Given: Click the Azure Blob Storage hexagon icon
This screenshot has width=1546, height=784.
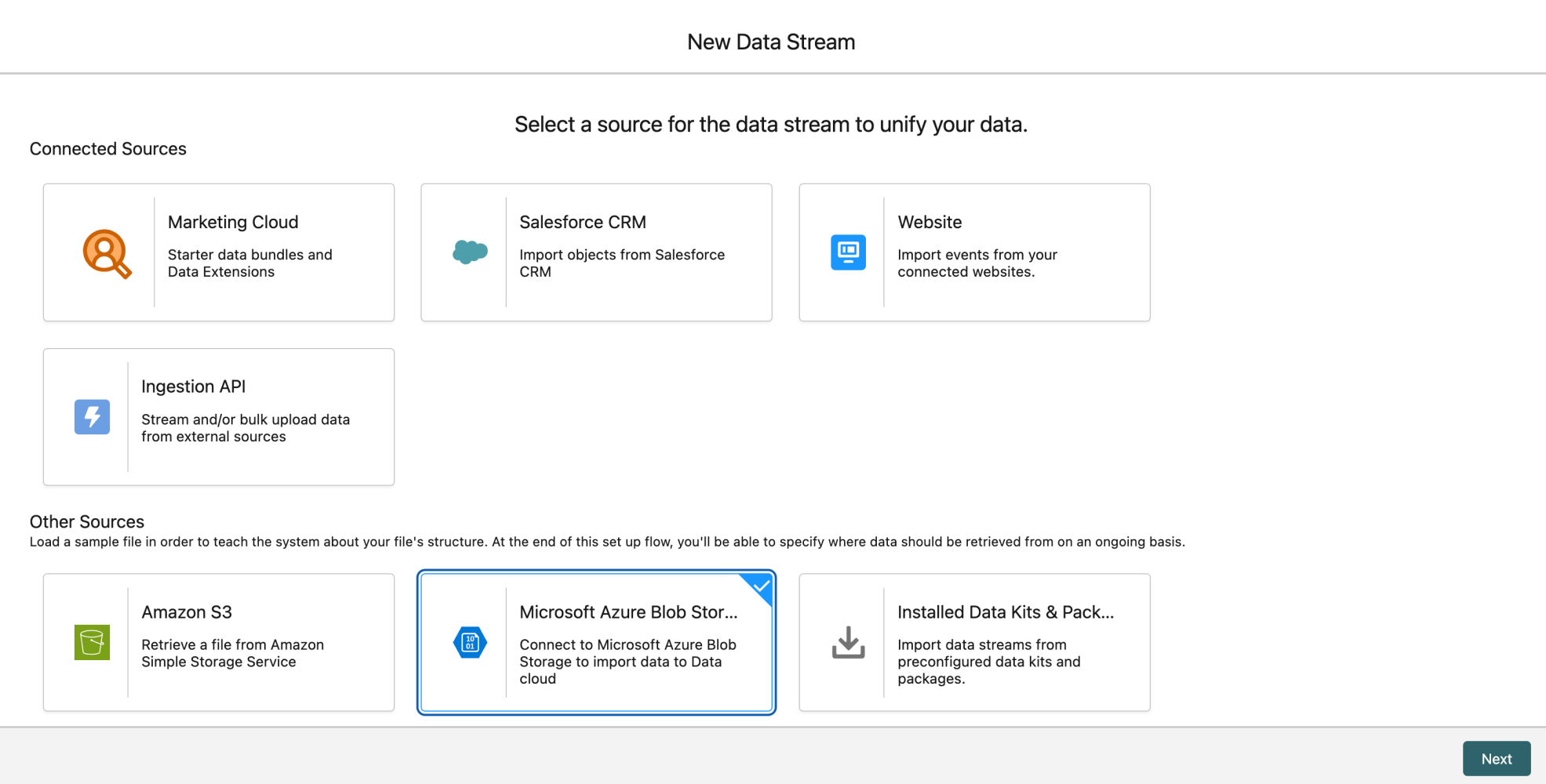Looking at the screenshot, I should pyautogui.click(x=470, y=643).
